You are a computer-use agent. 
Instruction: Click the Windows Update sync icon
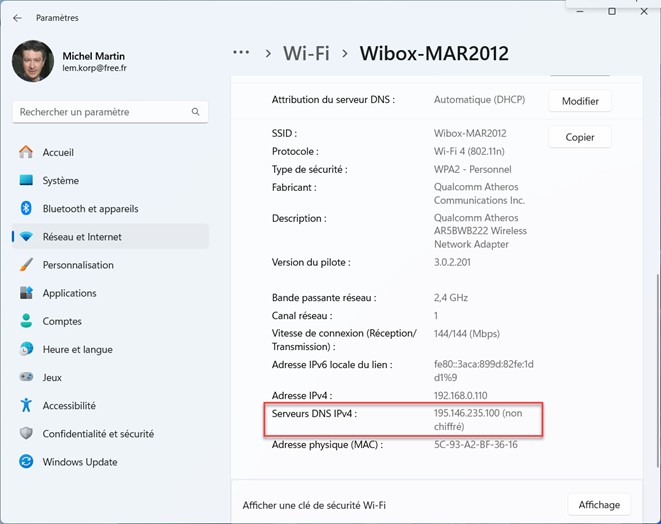coord(26,462)
